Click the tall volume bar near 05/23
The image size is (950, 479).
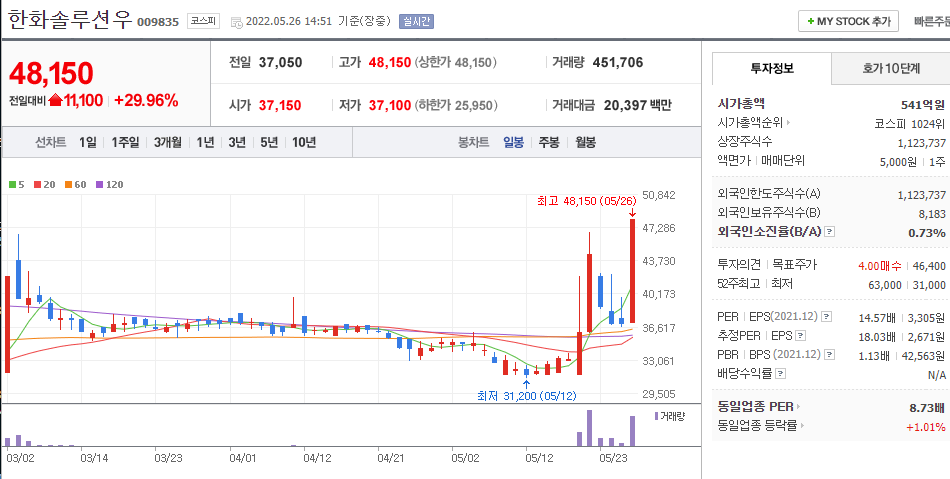coord(589,428)
